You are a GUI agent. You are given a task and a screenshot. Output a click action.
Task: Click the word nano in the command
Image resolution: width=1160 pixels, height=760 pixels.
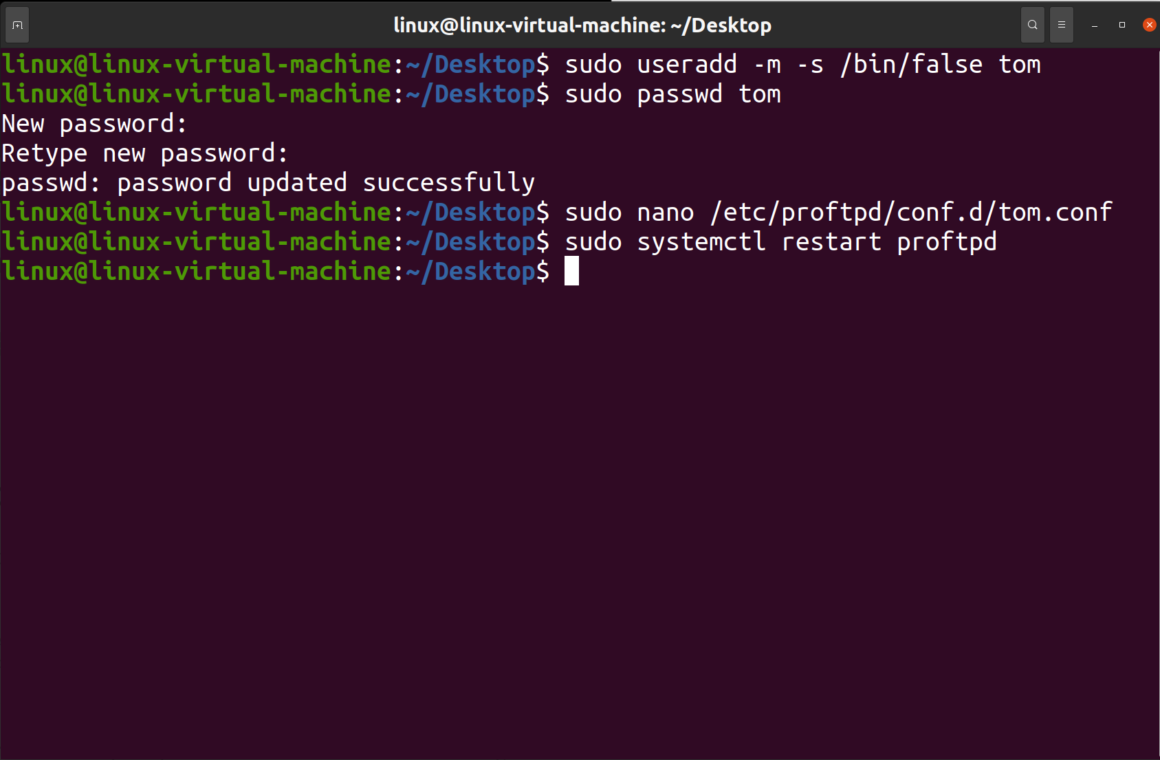pyautogui.click(x=665, y=212)
